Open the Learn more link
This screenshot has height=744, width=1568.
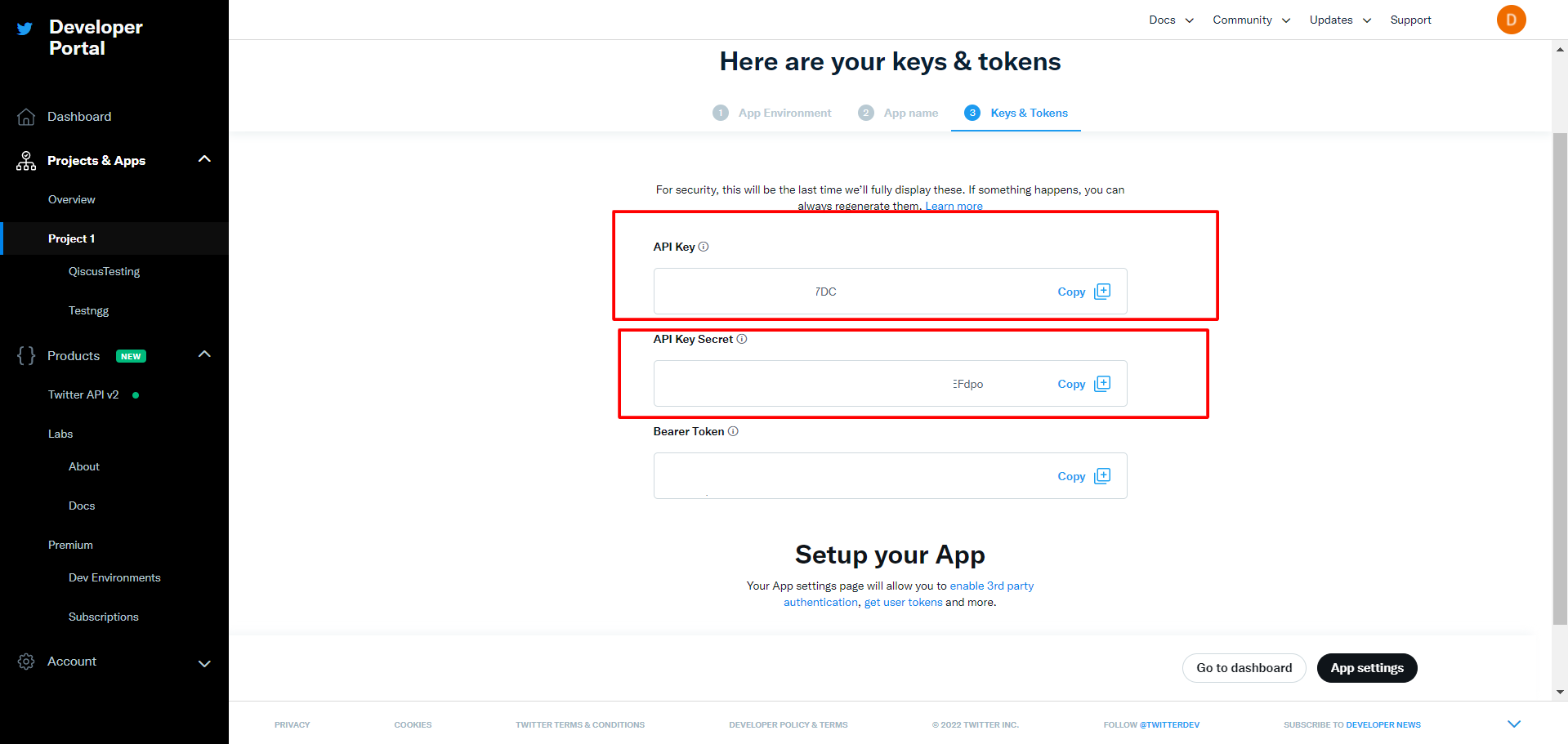point(954,206)
